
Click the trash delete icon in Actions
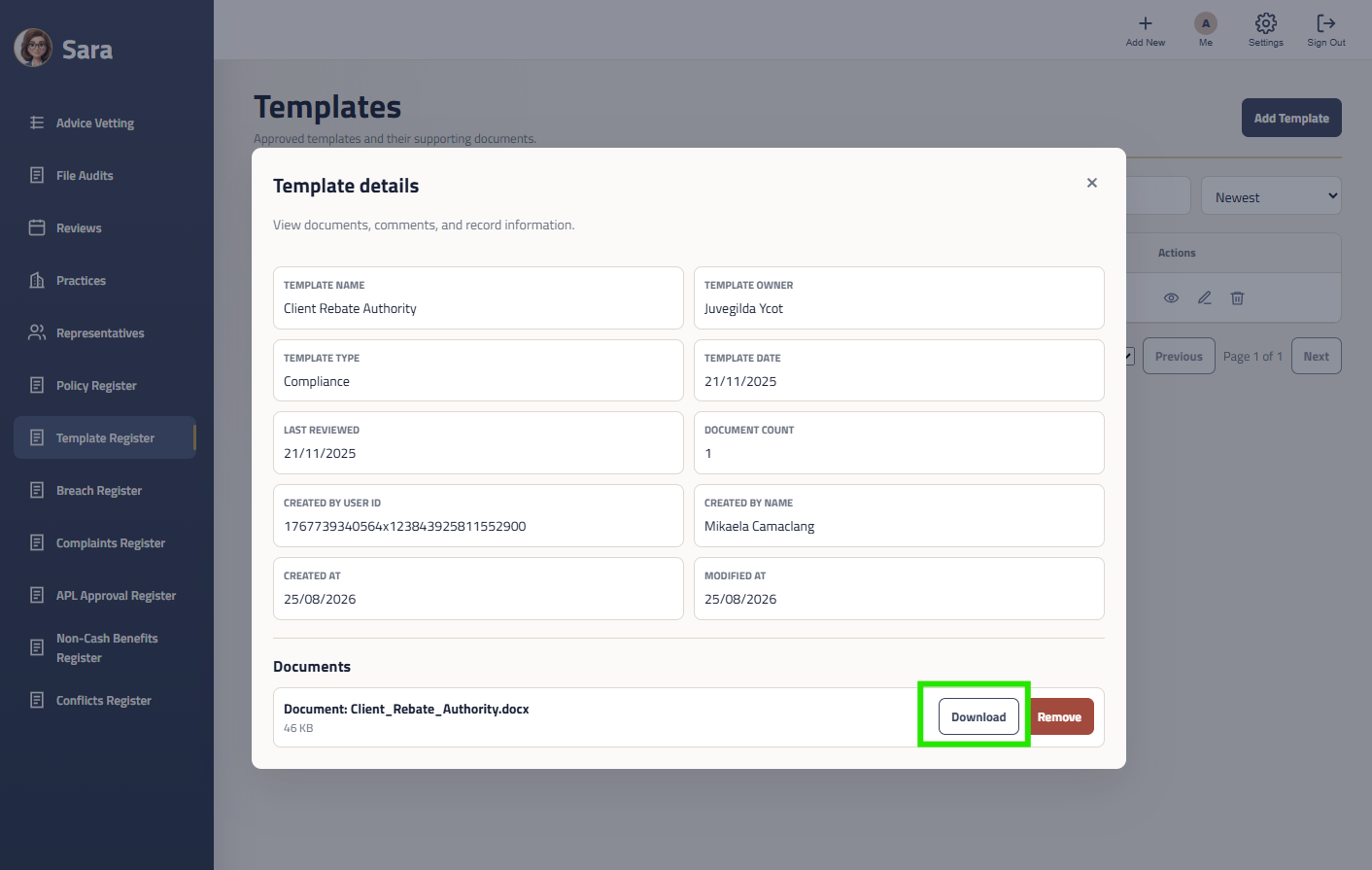coord(1237,298)
